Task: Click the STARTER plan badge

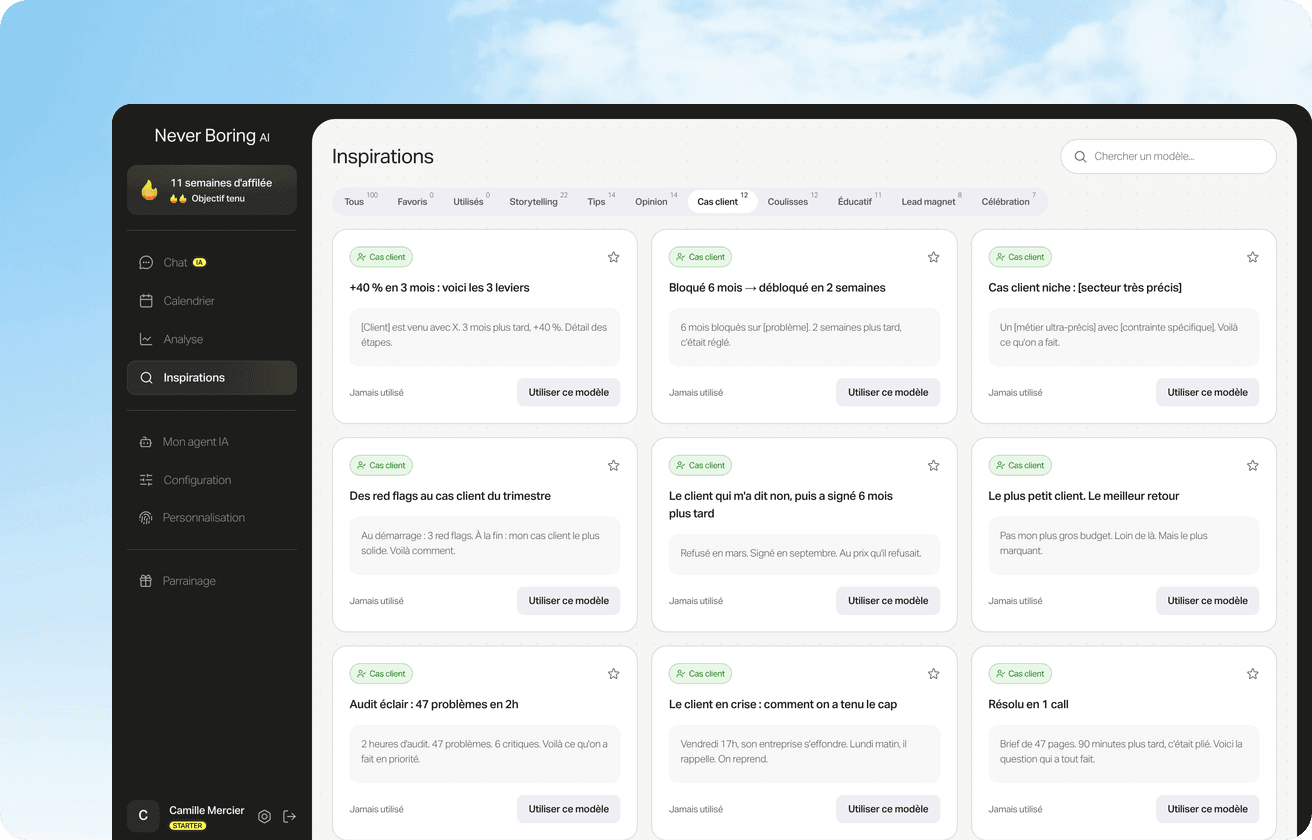Action: pyautogui.click(x=187, y=826)
